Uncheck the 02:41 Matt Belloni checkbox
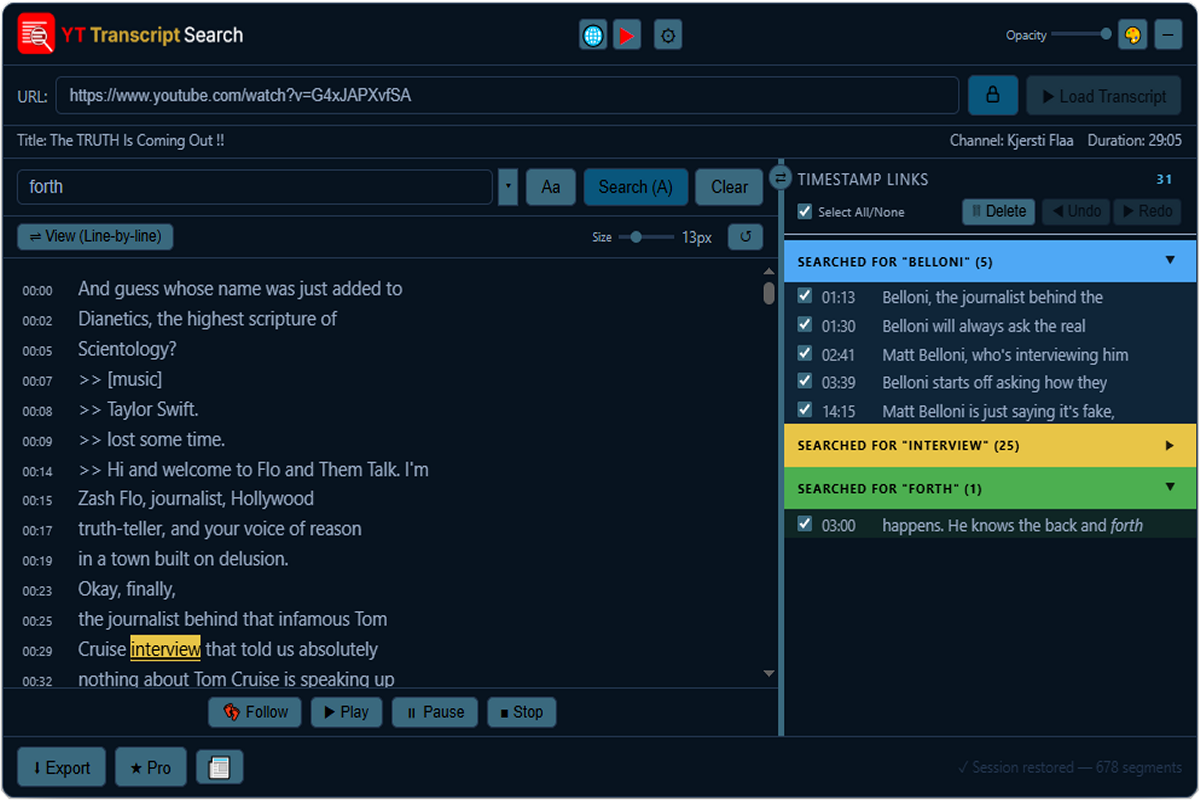Viewport: 1200px width, 800px height. point(804,353)
